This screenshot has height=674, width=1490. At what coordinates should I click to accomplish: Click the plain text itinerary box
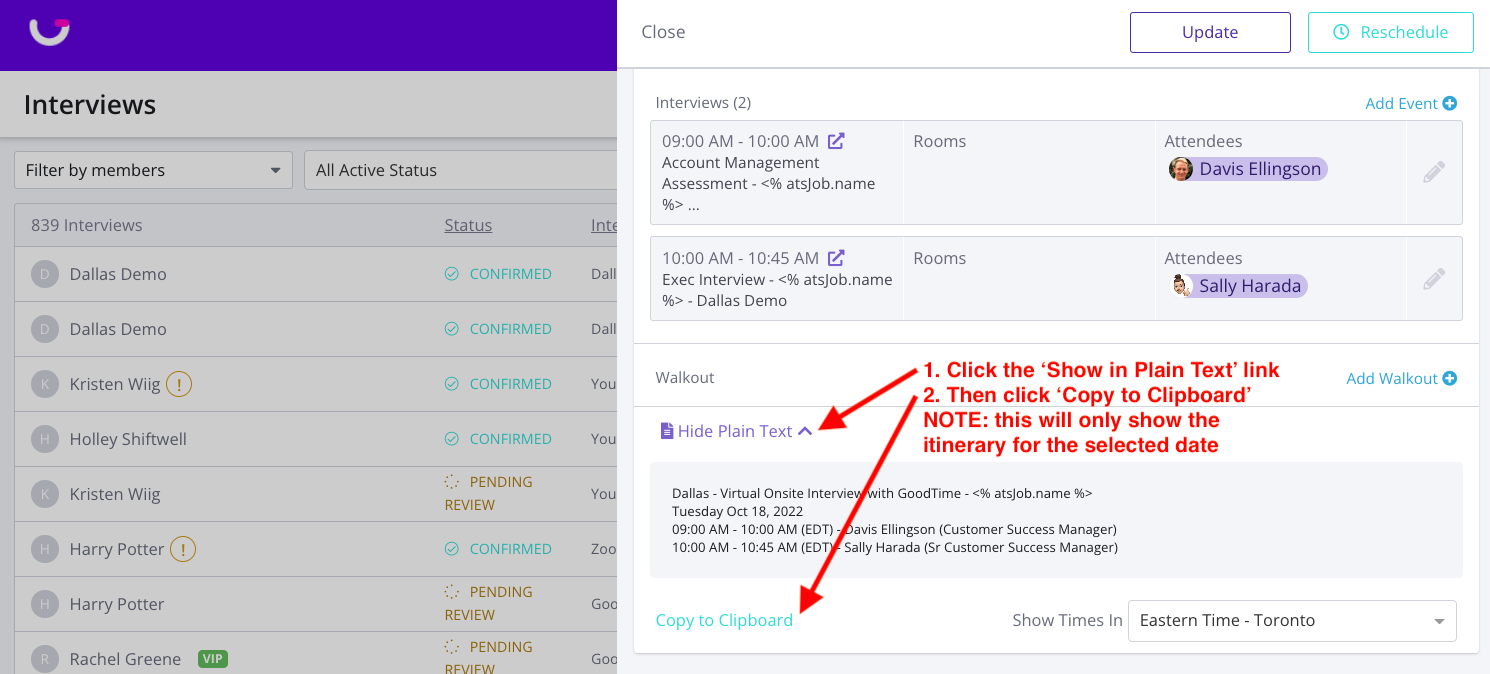1056,520
